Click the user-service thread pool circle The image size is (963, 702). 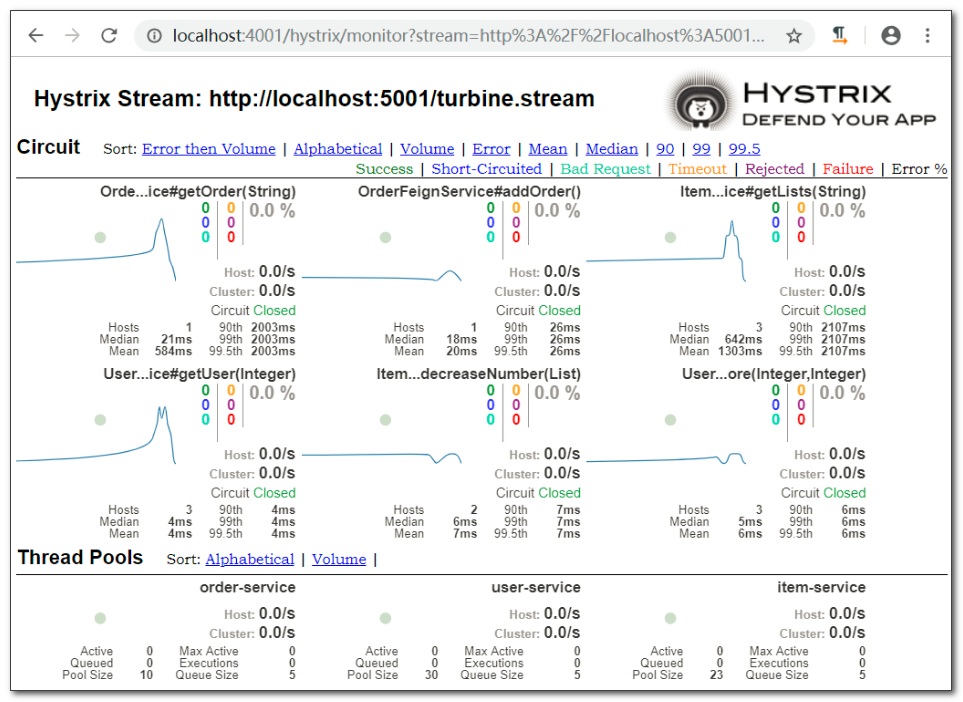tap(385, 618)
